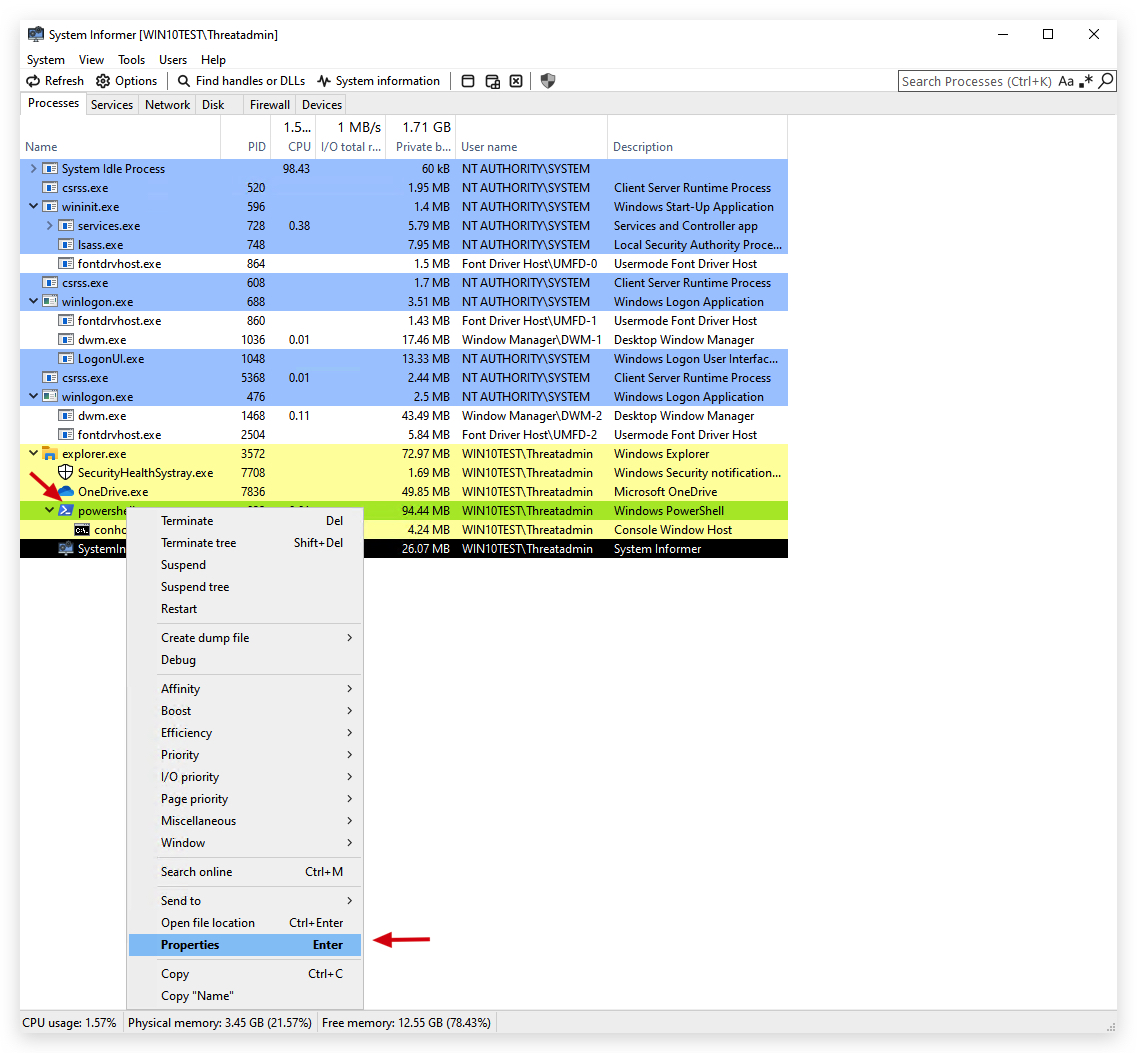This screenshot has height=1053, width=1137.
Task: Switch to the Services tab
Action: 112,104
